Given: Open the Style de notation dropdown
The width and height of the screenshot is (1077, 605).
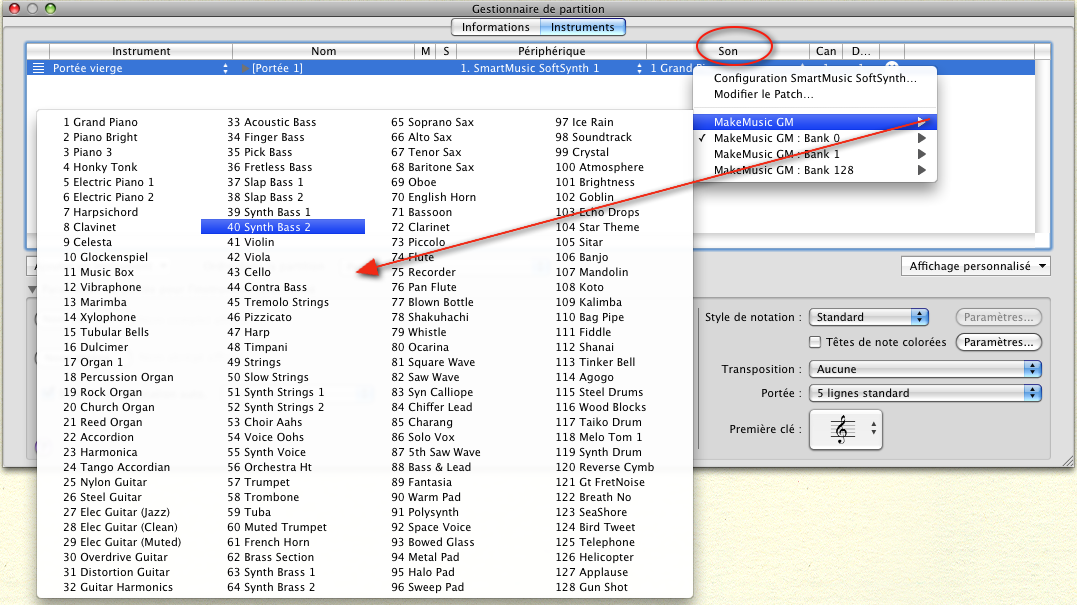Looking at the screenshot, I should pos(868,317).
